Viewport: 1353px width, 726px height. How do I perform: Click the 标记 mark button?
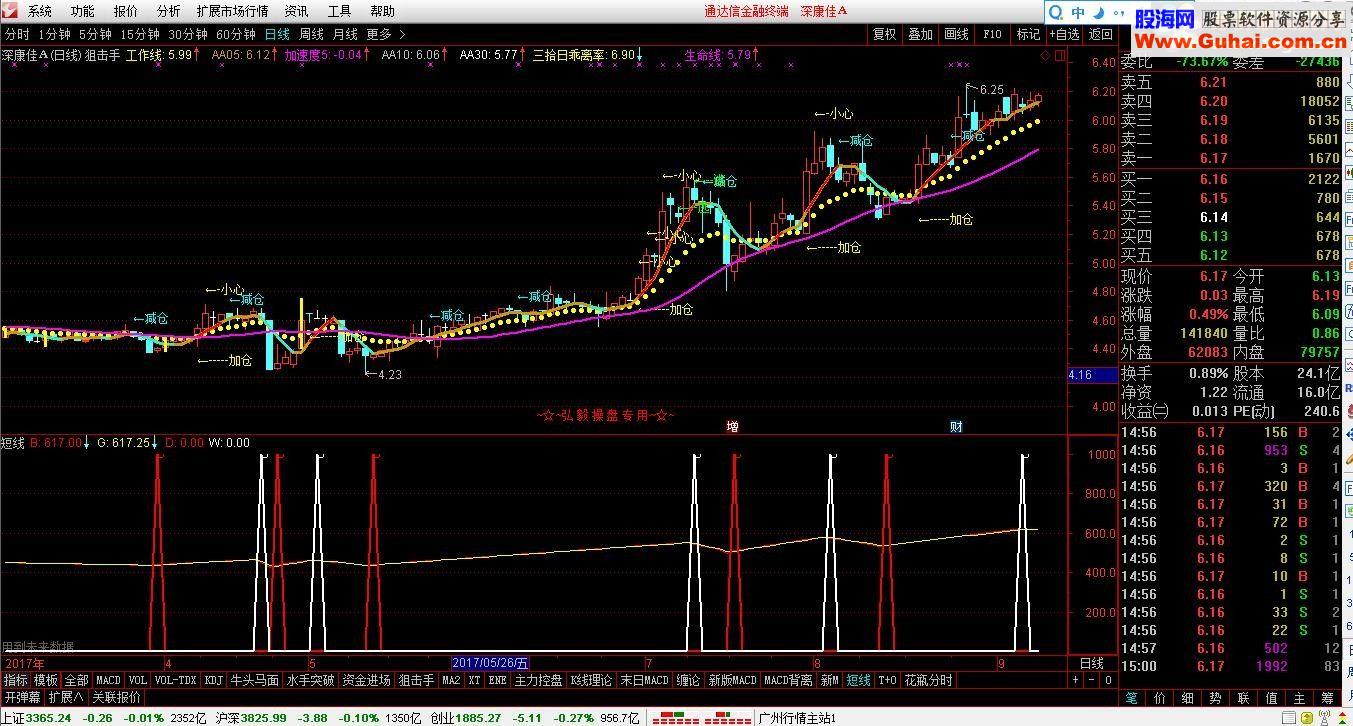1028,34
